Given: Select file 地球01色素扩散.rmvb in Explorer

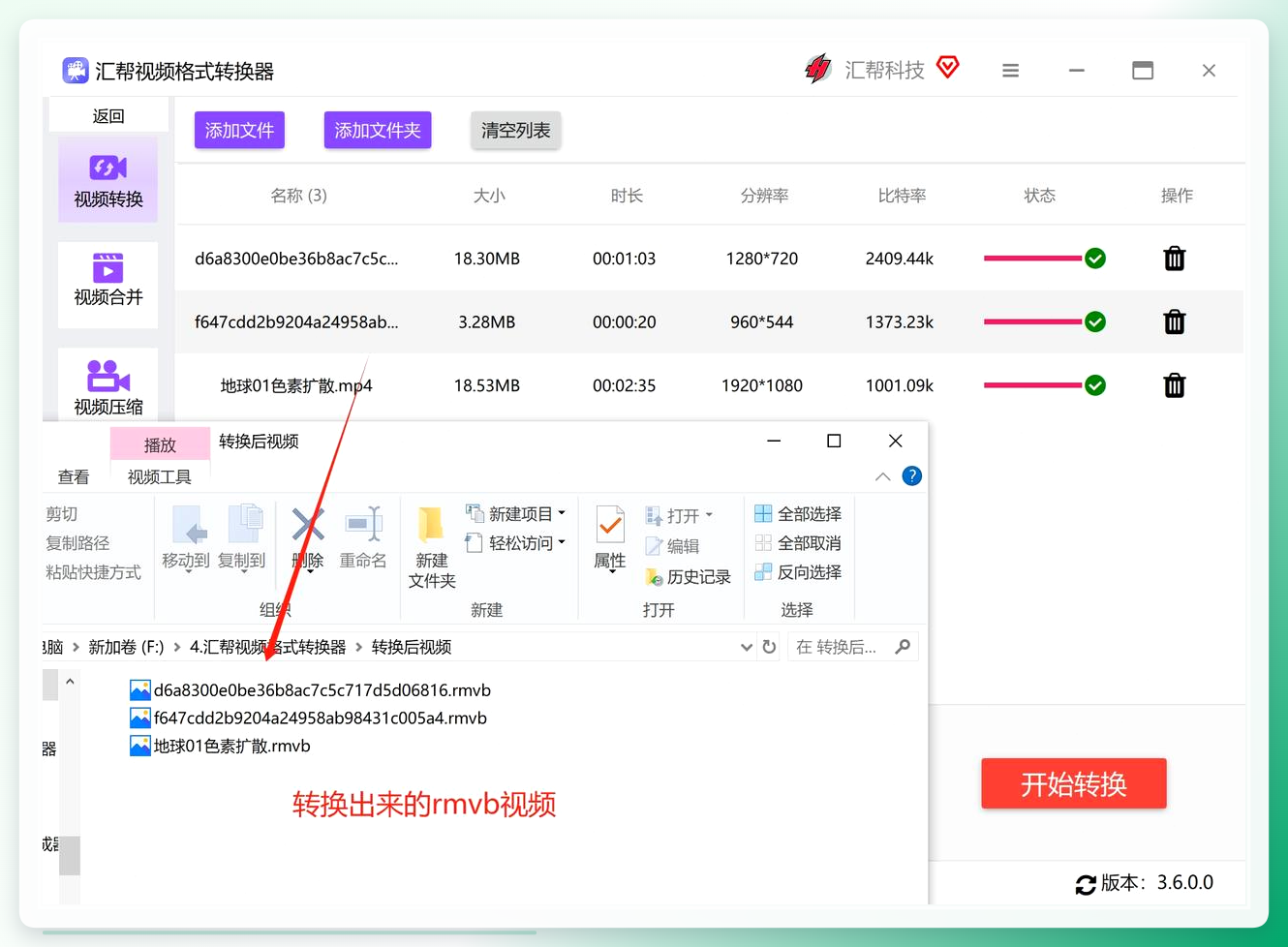Looking at the screenshot, I should [x=220, y=746].
